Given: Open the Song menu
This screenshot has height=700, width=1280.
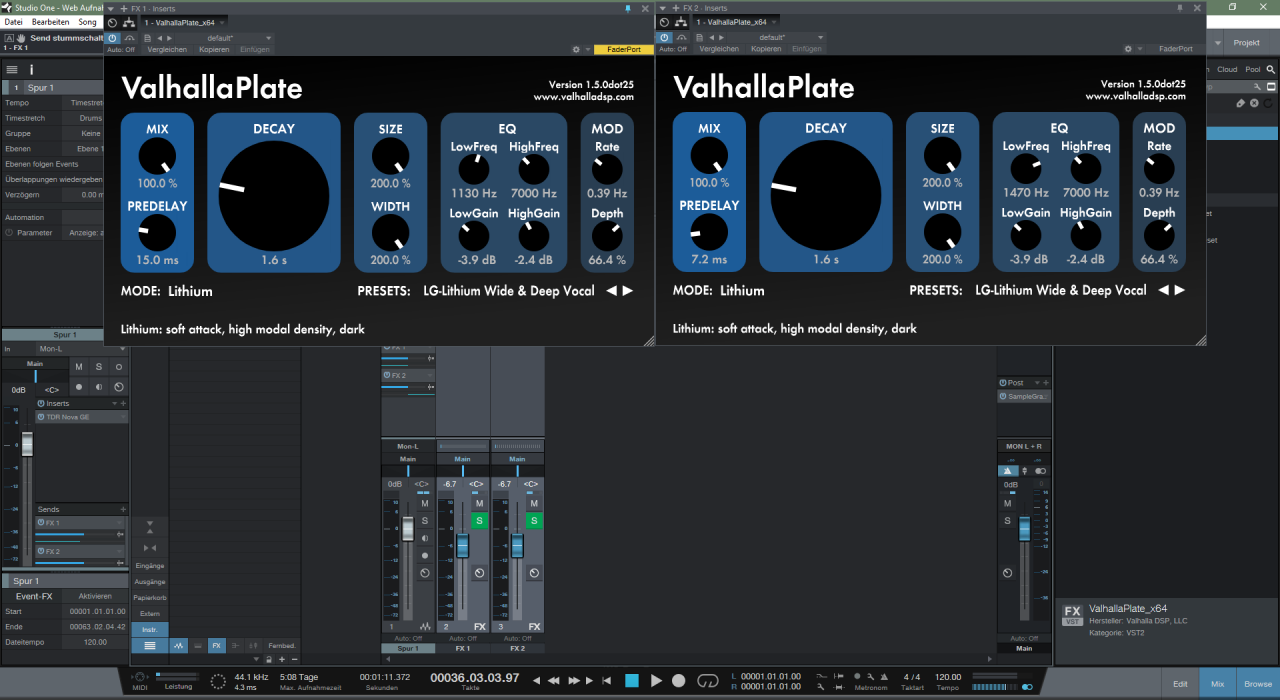Looking at the screenshot, I should pos(88,21).
